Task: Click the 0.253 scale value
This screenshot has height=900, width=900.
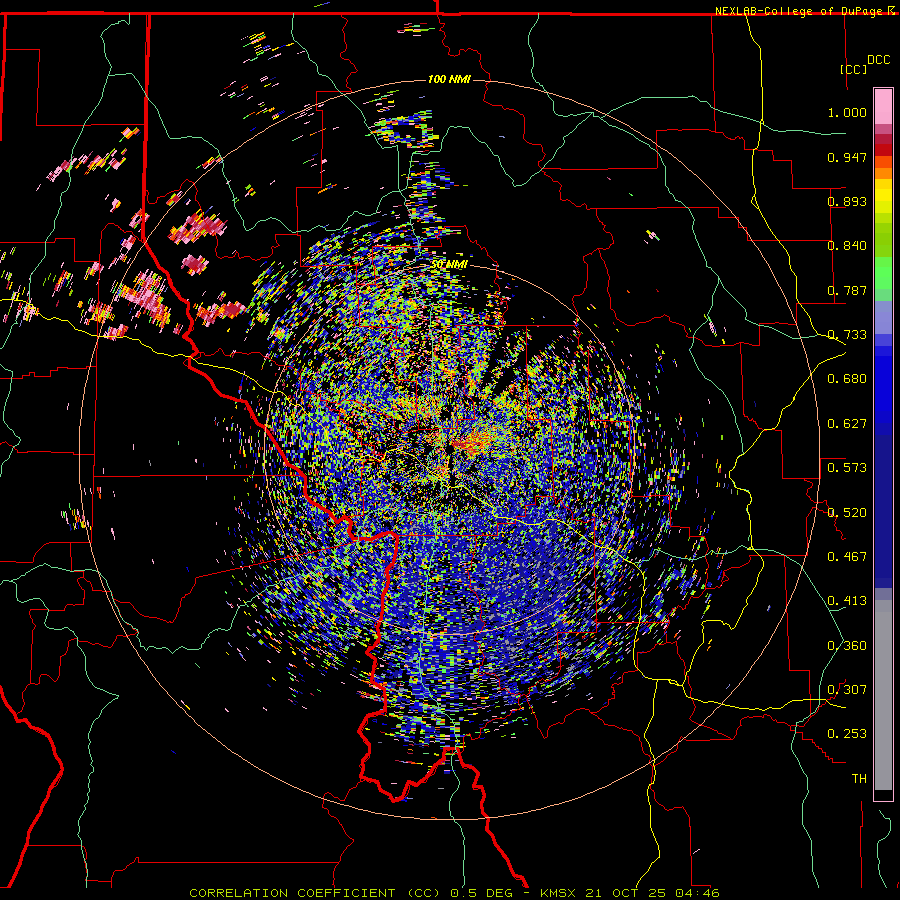Action: [x=847, y=734]
